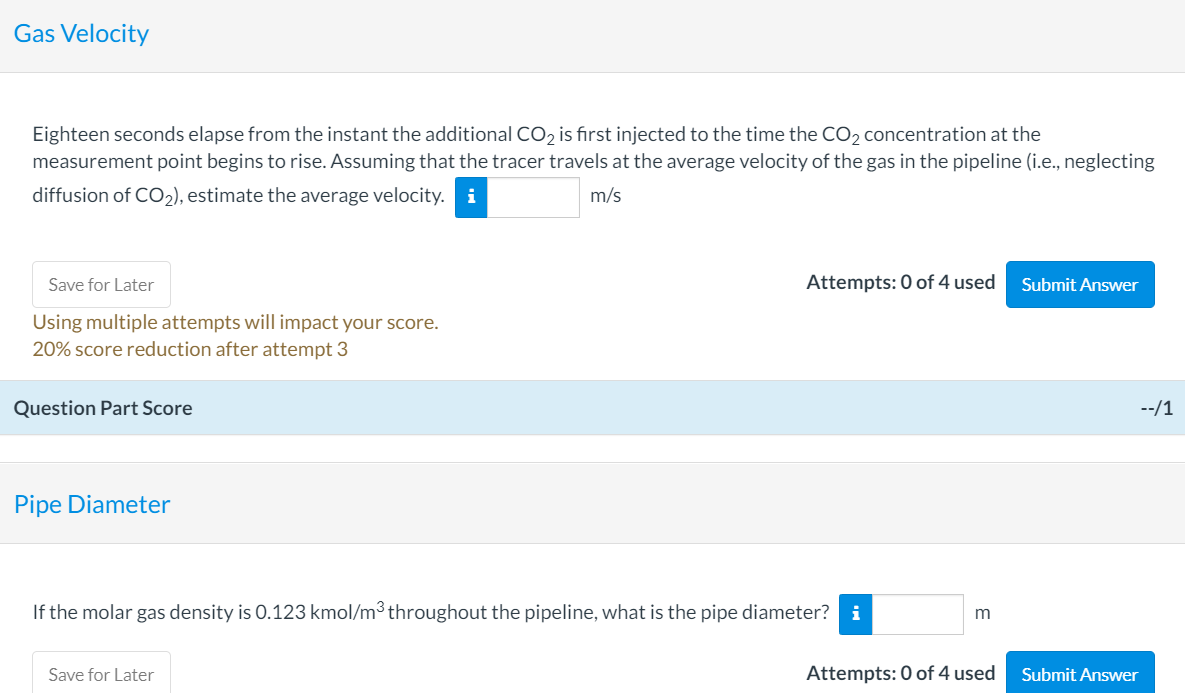Save the Pipe Diameter answer for later
The width and height of the screenshot is (1185, 693).
tap(100, 673)
